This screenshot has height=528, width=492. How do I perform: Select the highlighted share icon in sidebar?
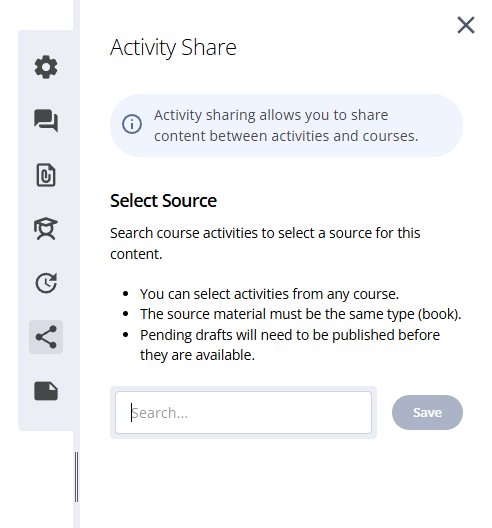(x=46, y=337)
